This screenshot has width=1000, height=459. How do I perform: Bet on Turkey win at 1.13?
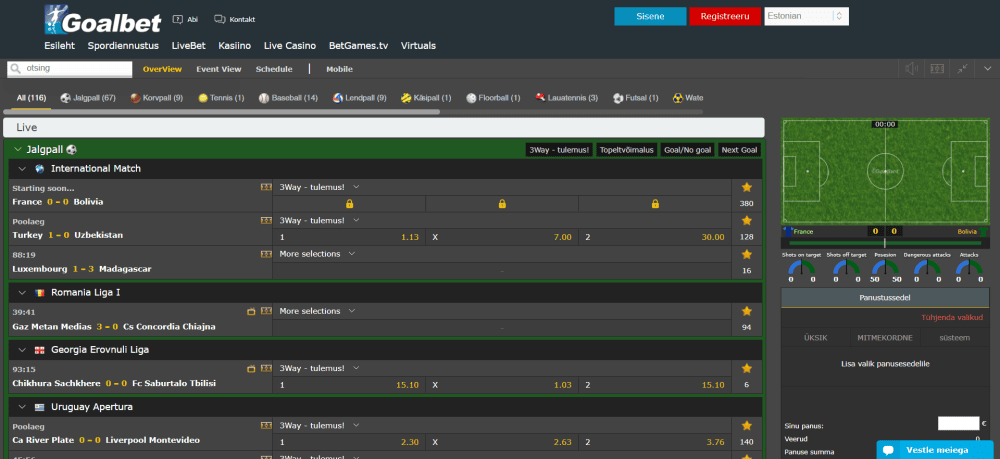349,237
